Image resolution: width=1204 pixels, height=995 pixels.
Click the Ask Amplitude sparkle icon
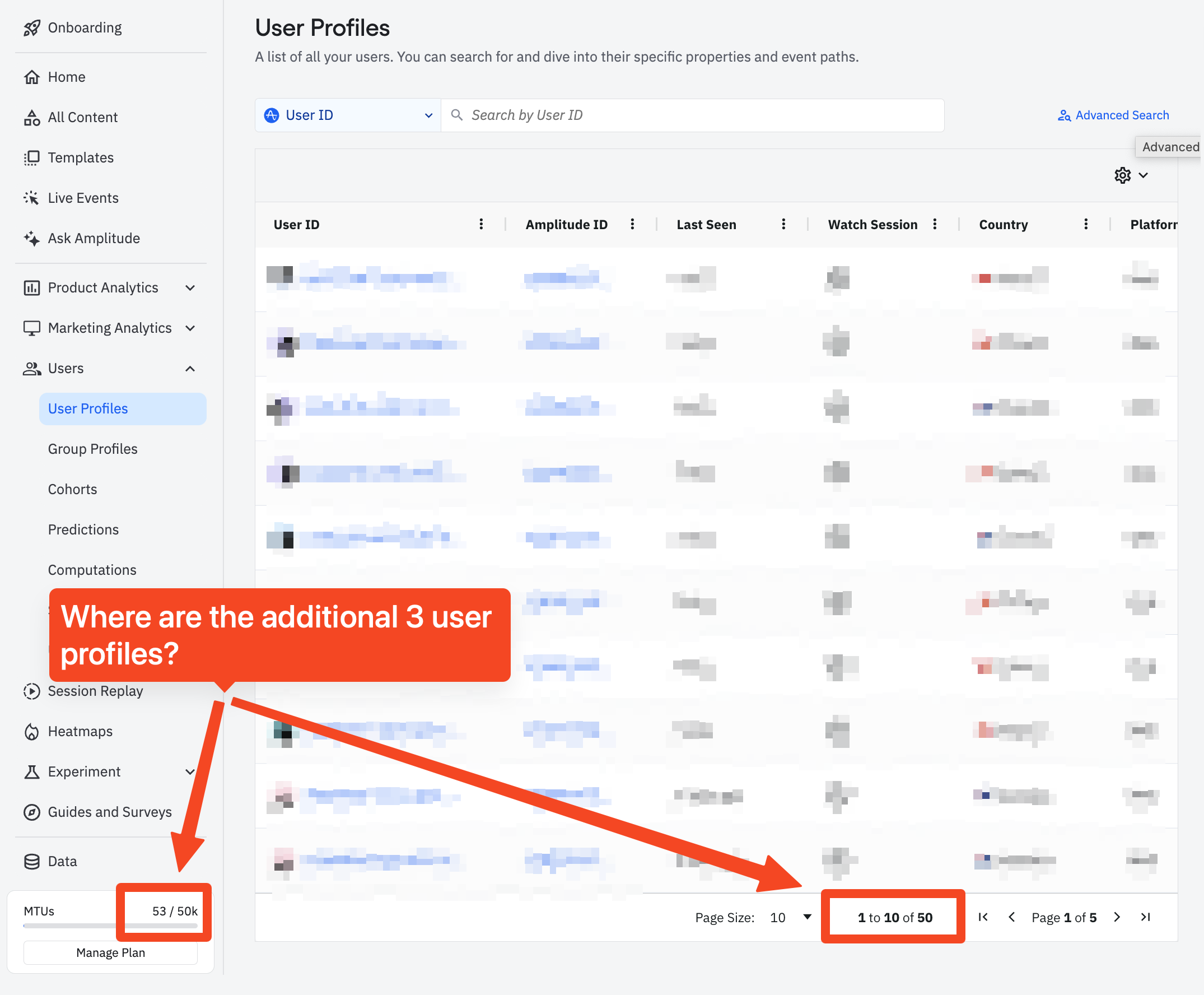31,238
